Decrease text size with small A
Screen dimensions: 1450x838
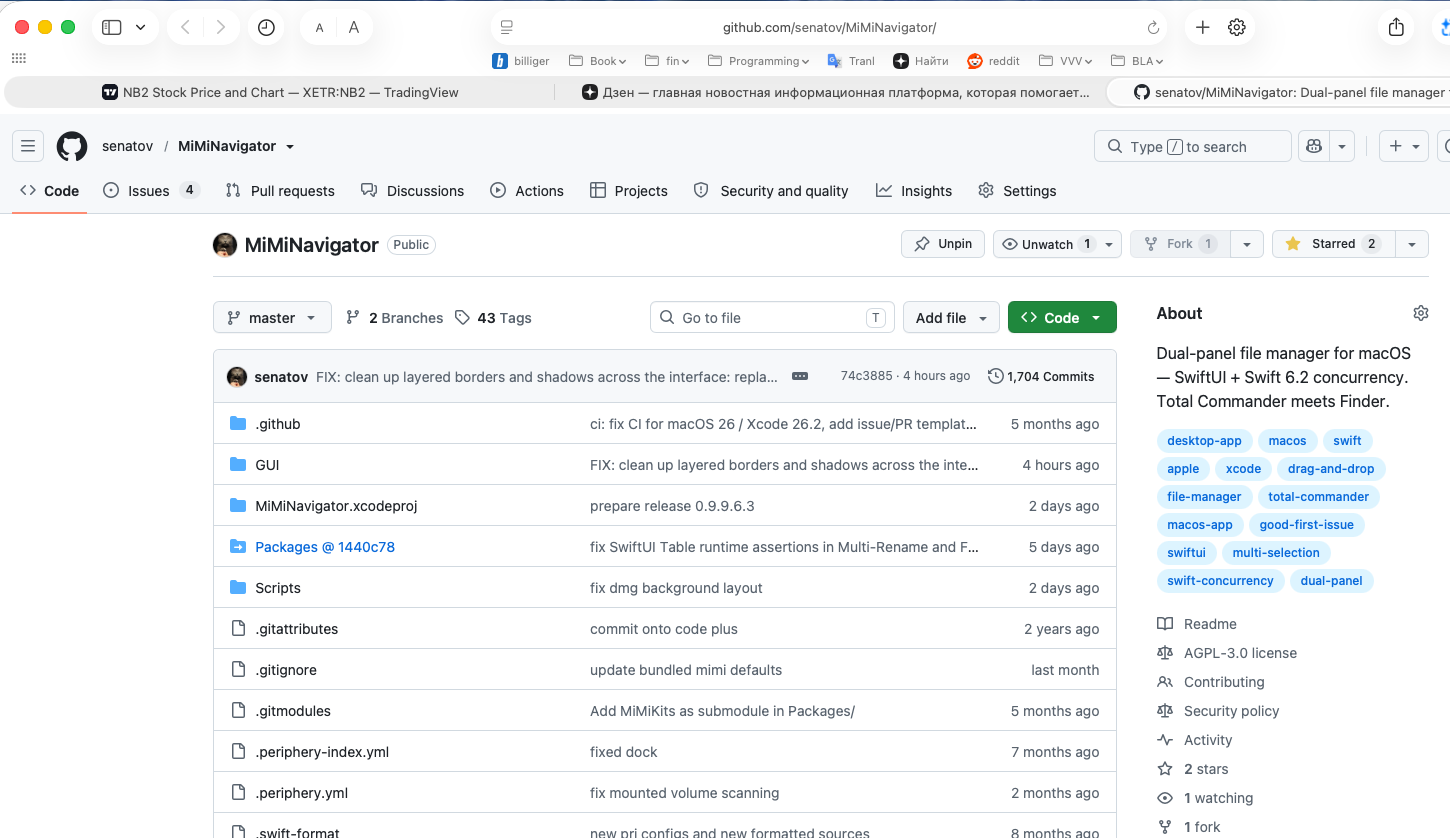[319, 28]
